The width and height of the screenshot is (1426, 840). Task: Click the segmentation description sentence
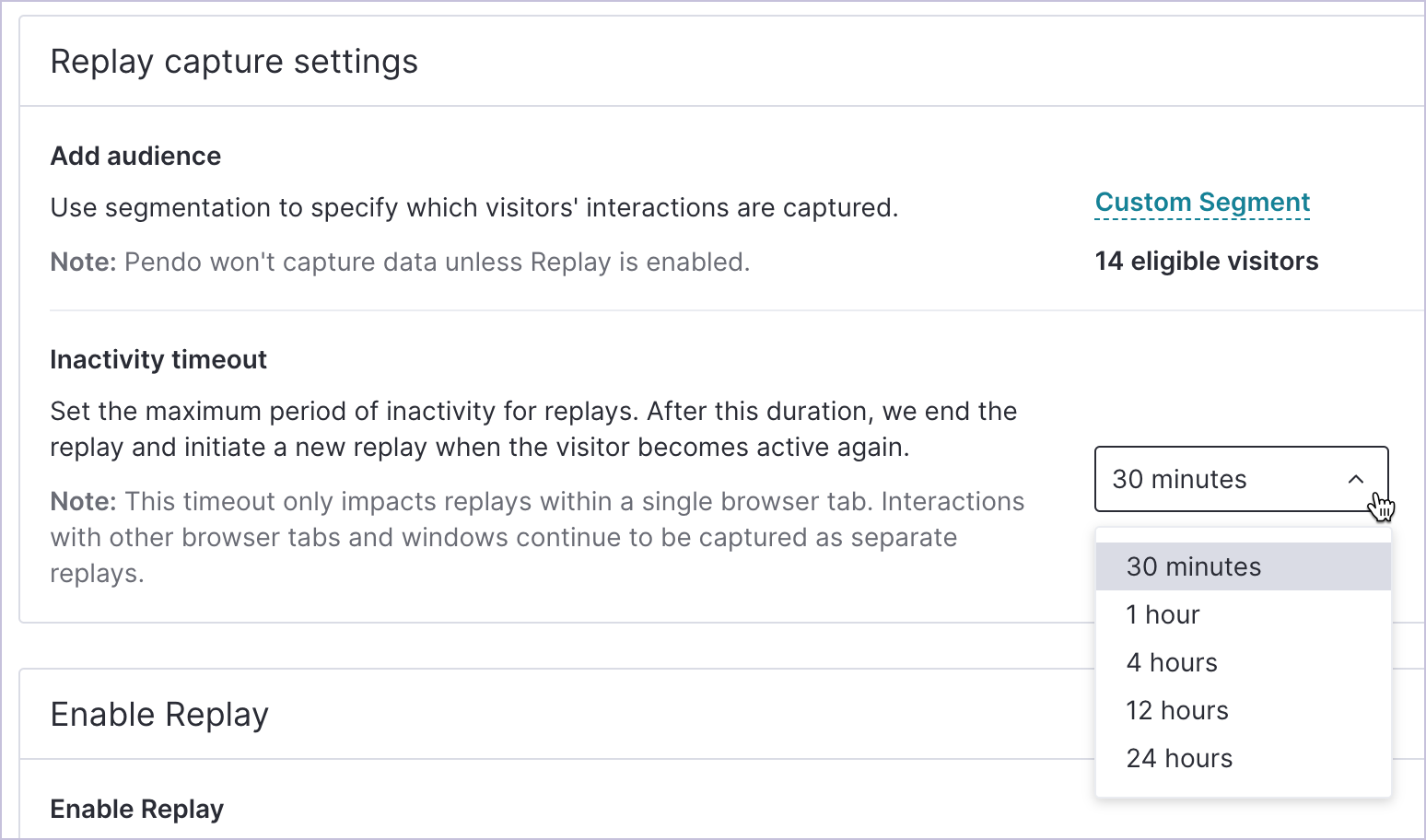(474, 208)
